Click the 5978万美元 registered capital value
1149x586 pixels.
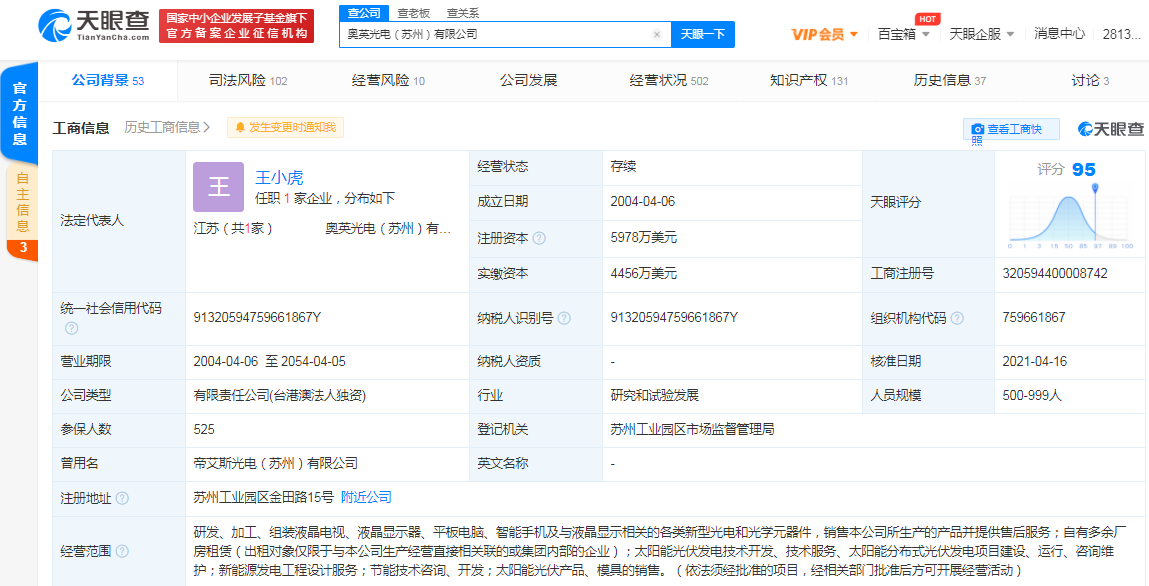643,239
